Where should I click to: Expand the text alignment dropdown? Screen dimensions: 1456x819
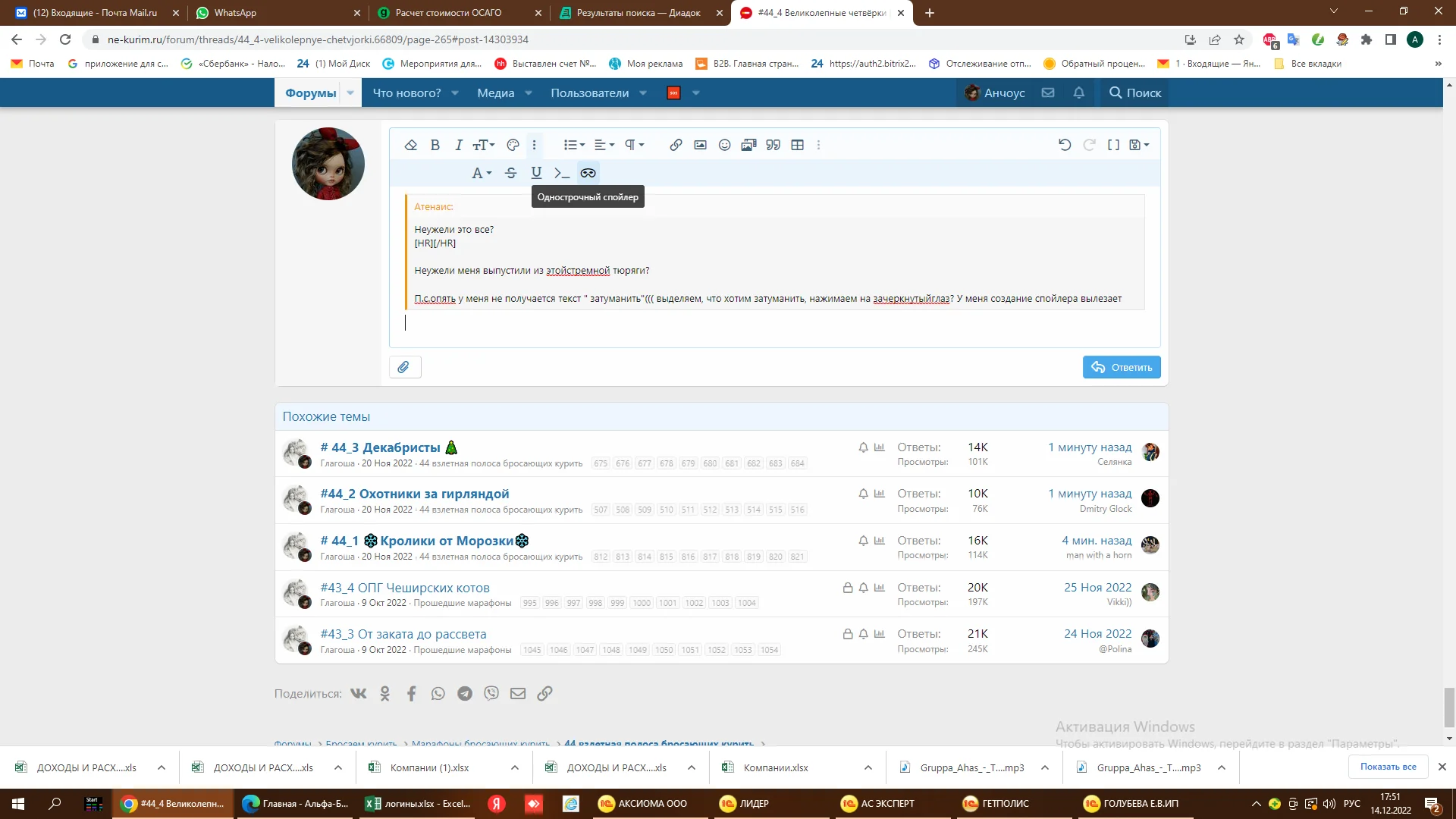tap(604, 145)
